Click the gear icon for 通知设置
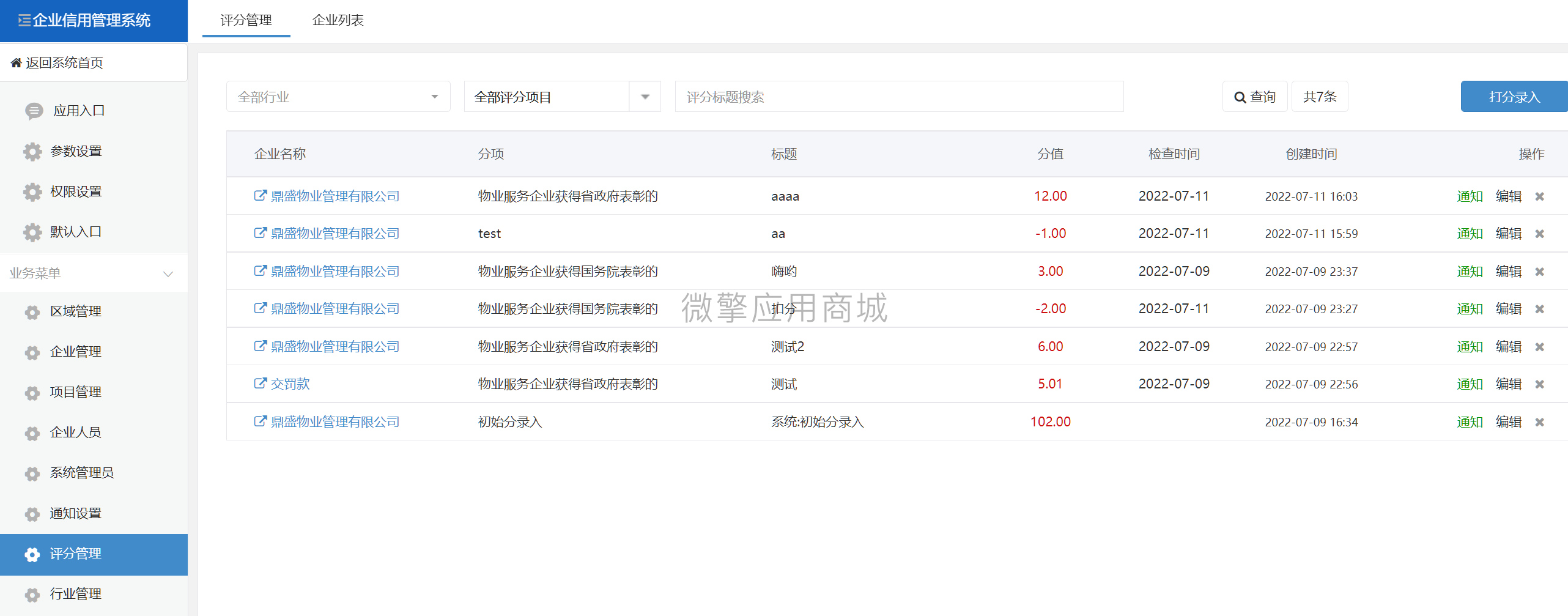 click(32, 514)
